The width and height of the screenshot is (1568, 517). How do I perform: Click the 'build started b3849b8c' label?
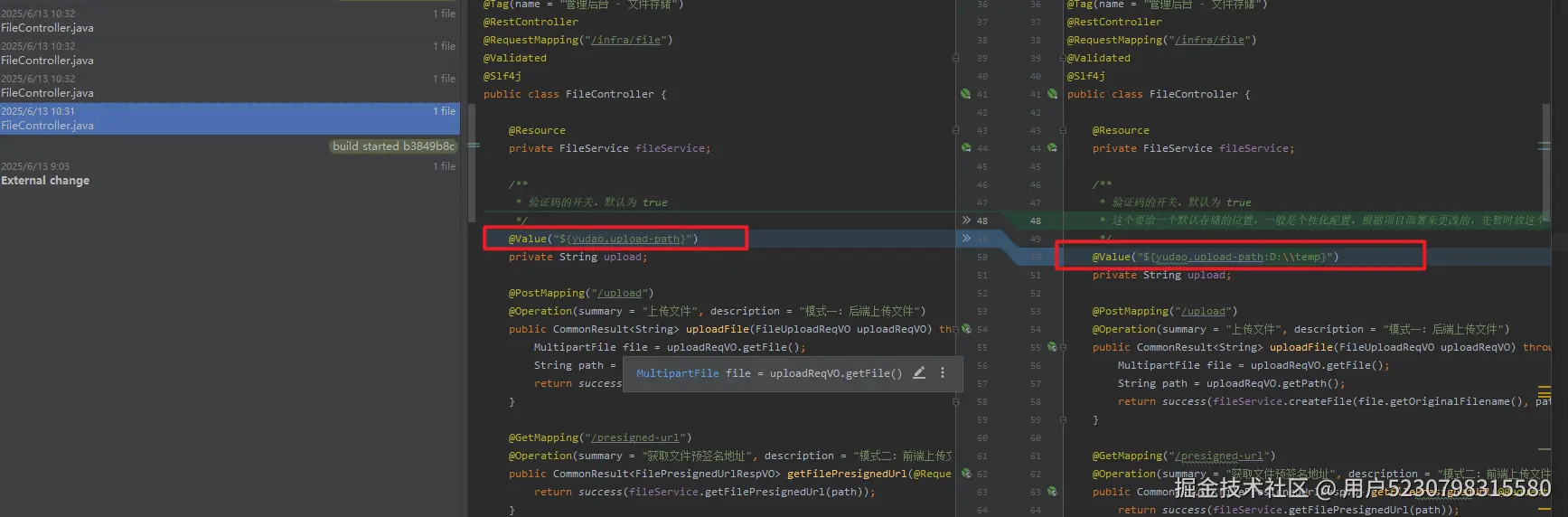tap(393, 146)
